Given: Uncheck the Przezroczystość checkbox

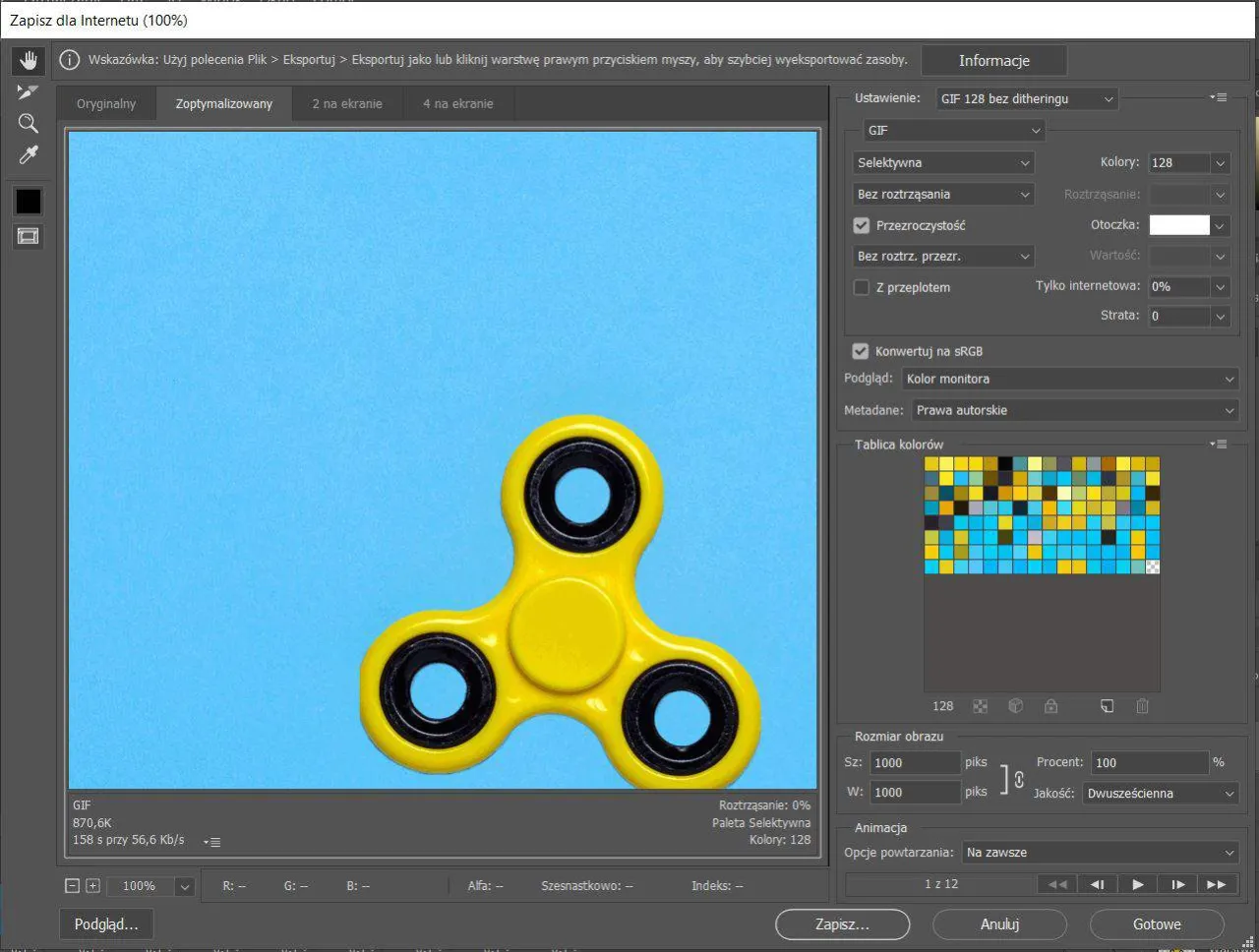Looking at the screenshot, I should click(861, 225).
